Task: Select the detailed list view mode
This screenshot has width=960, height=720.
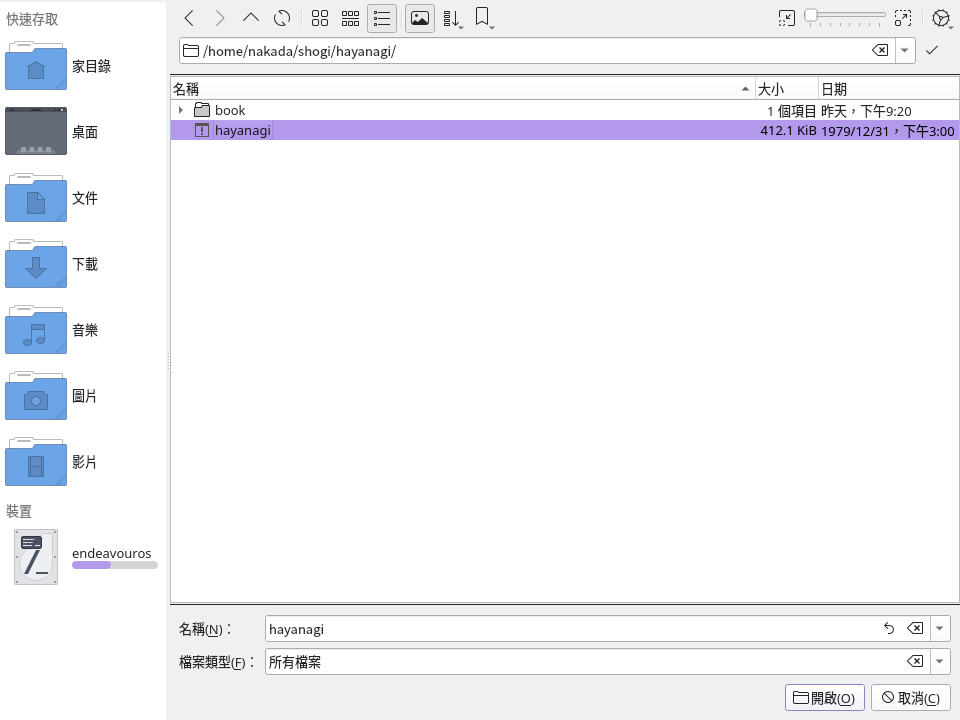Action: (x=381, y=18)
